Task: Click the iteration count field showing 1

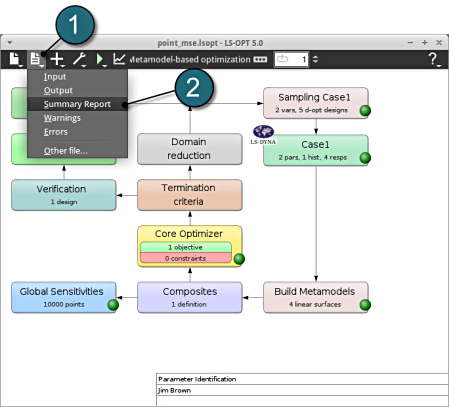Action: pos(291,59)
